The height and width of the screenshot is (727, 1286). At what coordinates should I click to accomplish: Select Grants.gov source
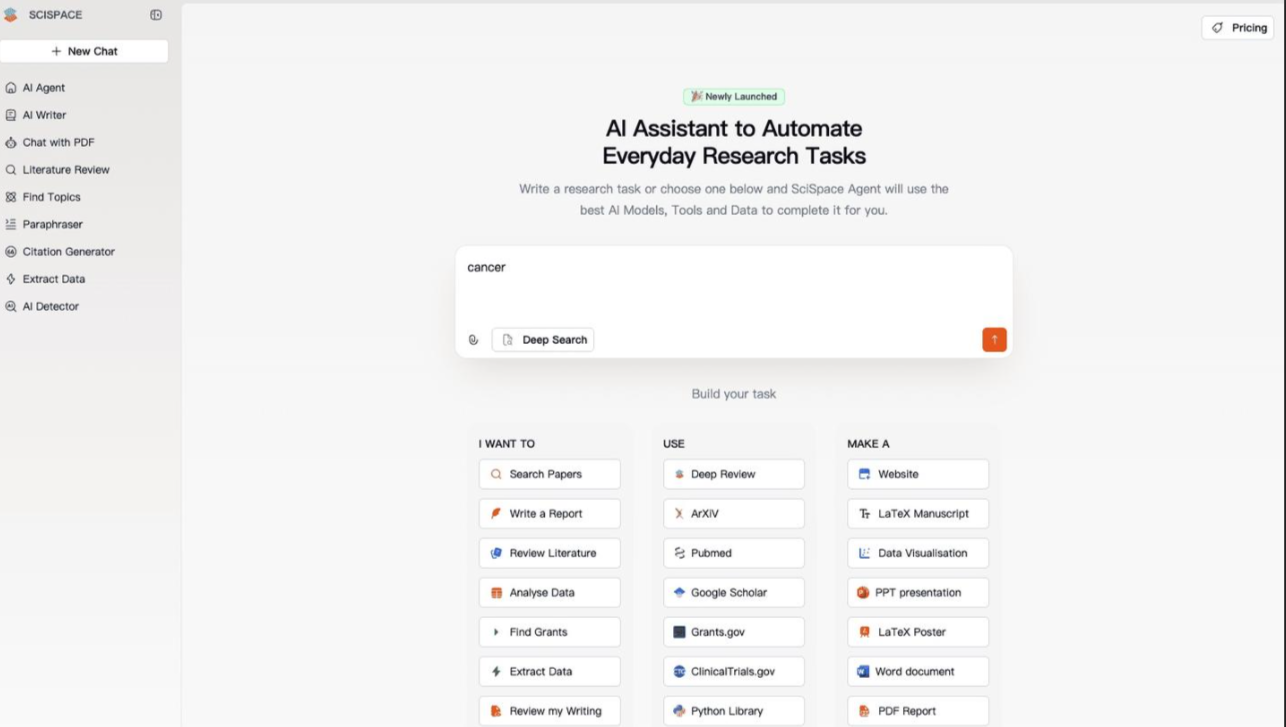pyautogui.click(x=734, y=632)
